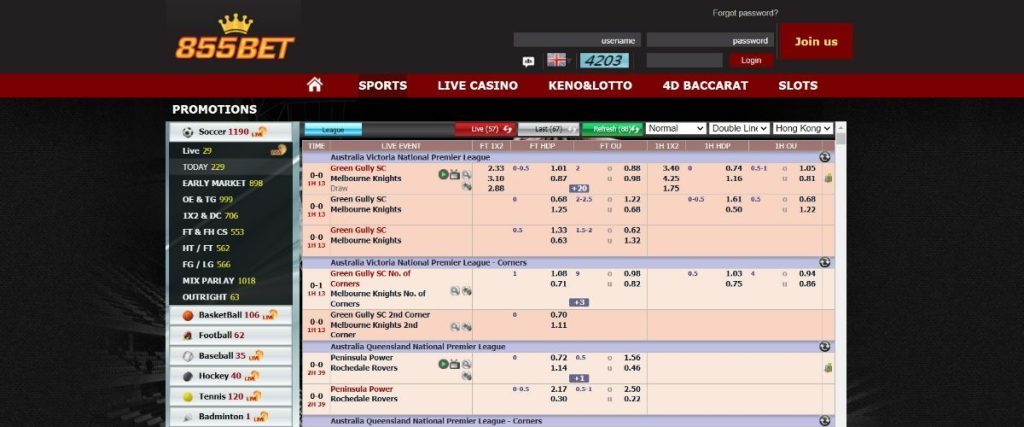Play live stream for Peninsula Power match
Screen dimensions: 1024x427
point(443,364)
